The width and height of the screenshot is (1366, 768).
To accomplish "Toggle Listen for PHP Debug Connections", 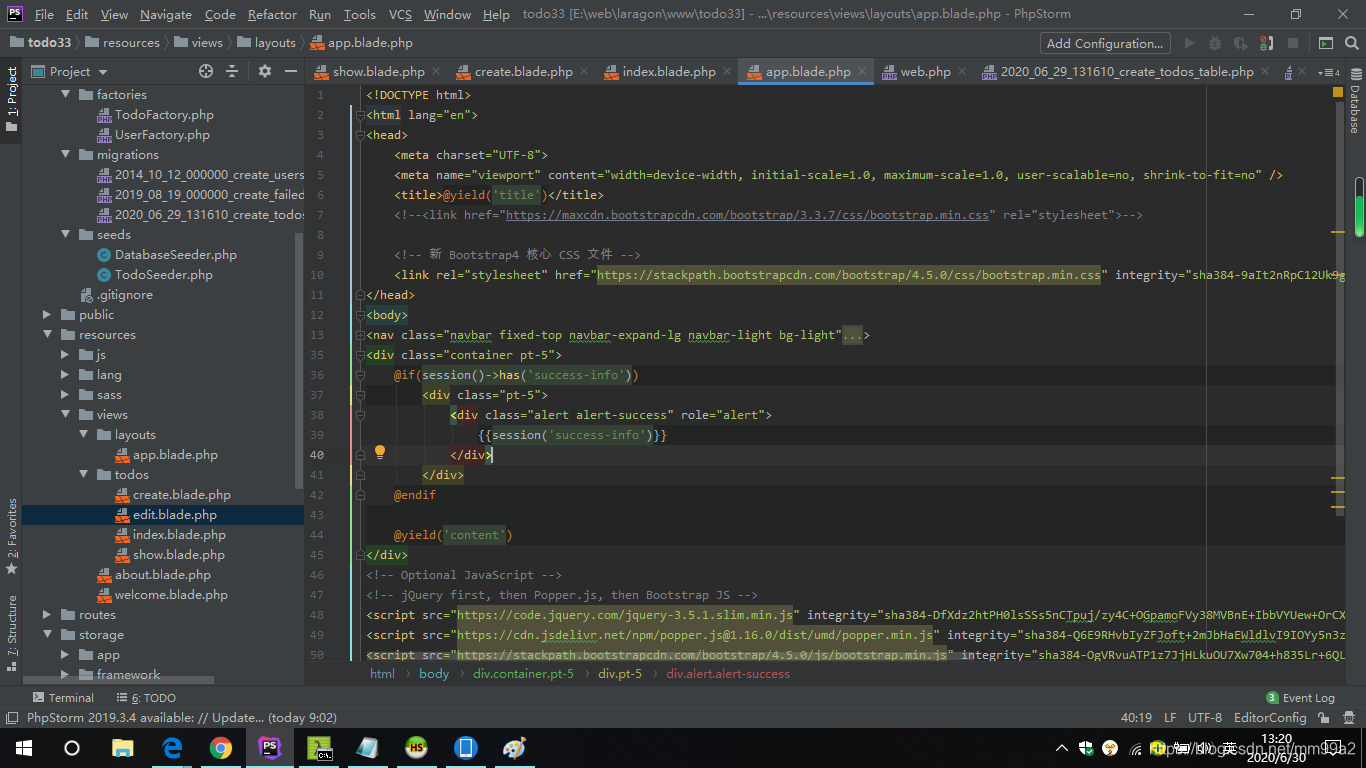I will click(1267, 43).
